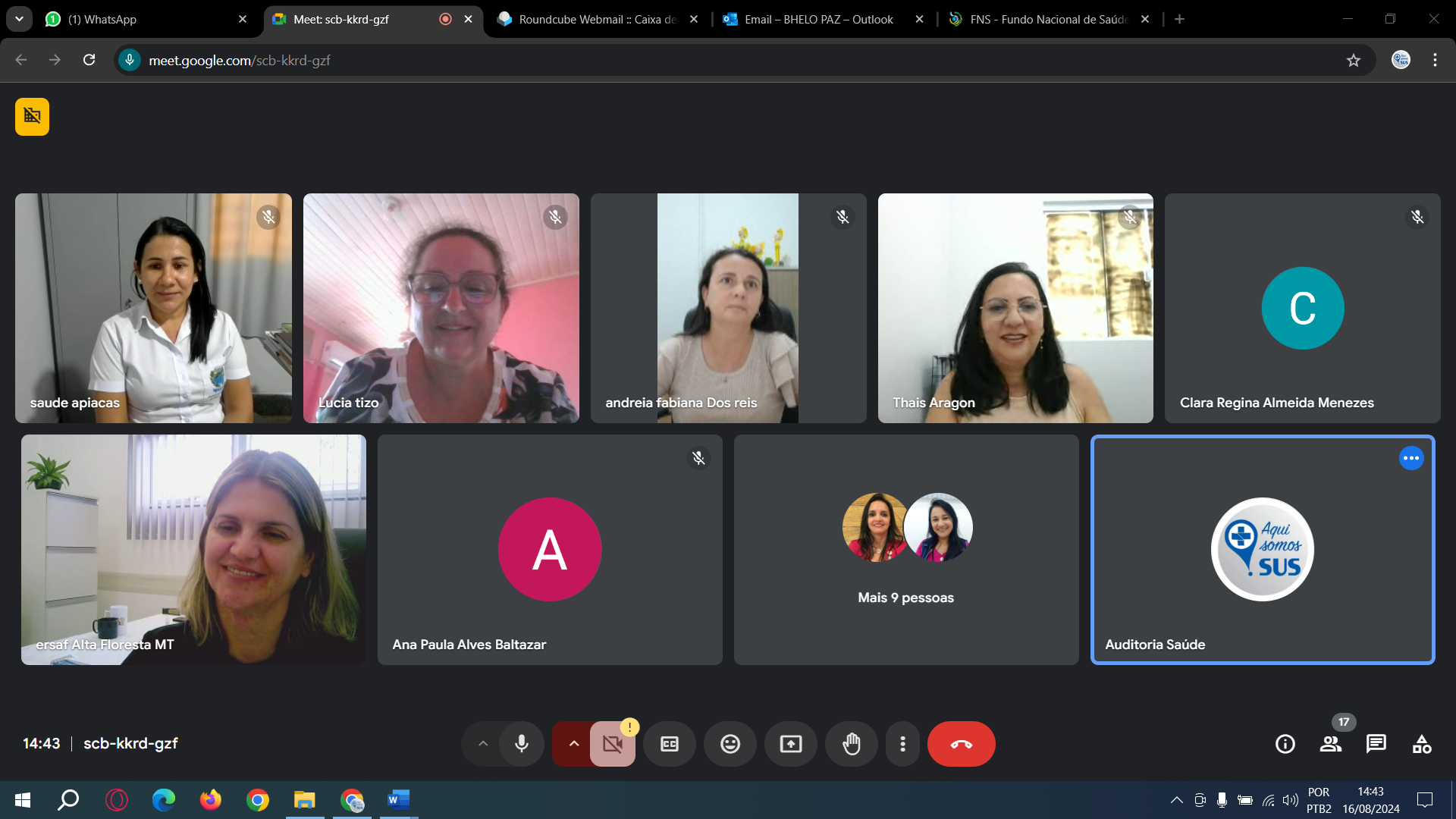
Task: Switch to FNS Fundo Nacional de Saúde tab
Action: pos(1050,19)
